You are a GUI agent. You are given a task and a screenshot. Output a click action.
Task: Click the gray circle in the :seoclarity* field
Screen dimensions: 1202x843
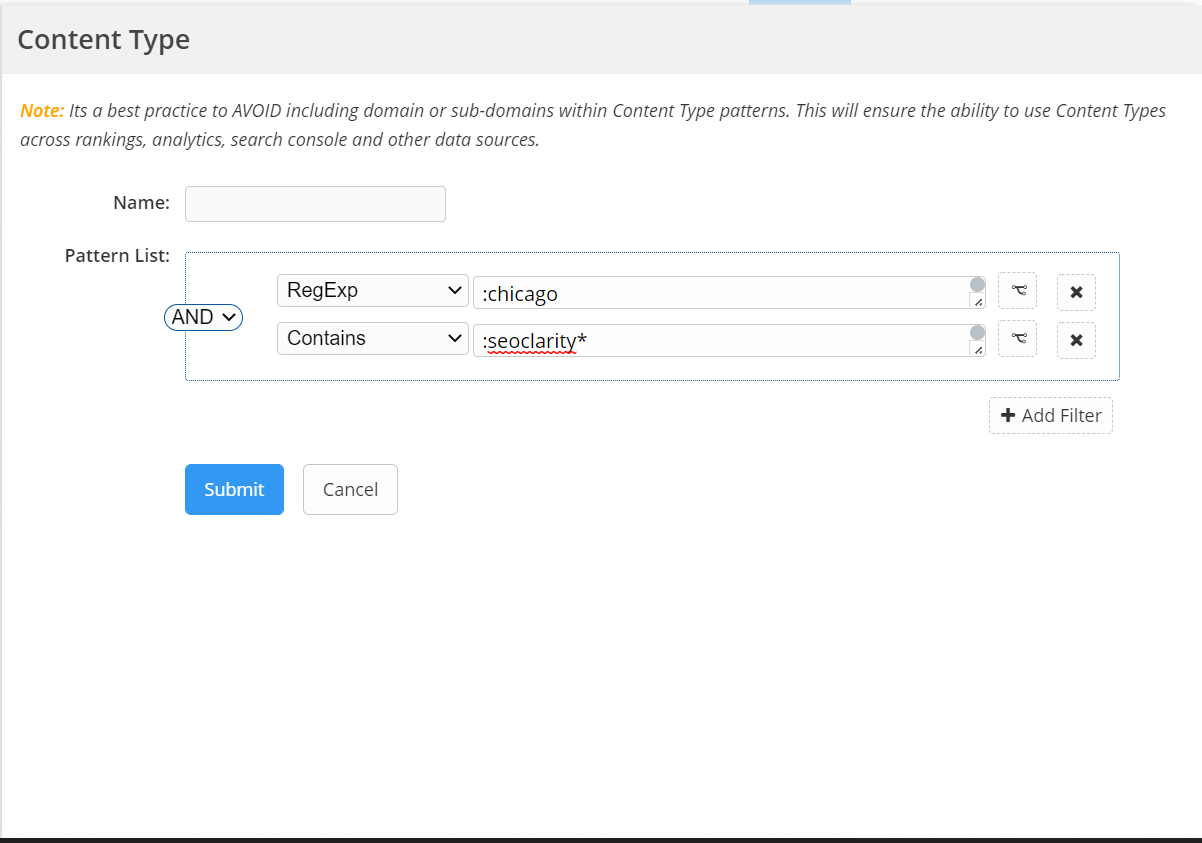977,333
